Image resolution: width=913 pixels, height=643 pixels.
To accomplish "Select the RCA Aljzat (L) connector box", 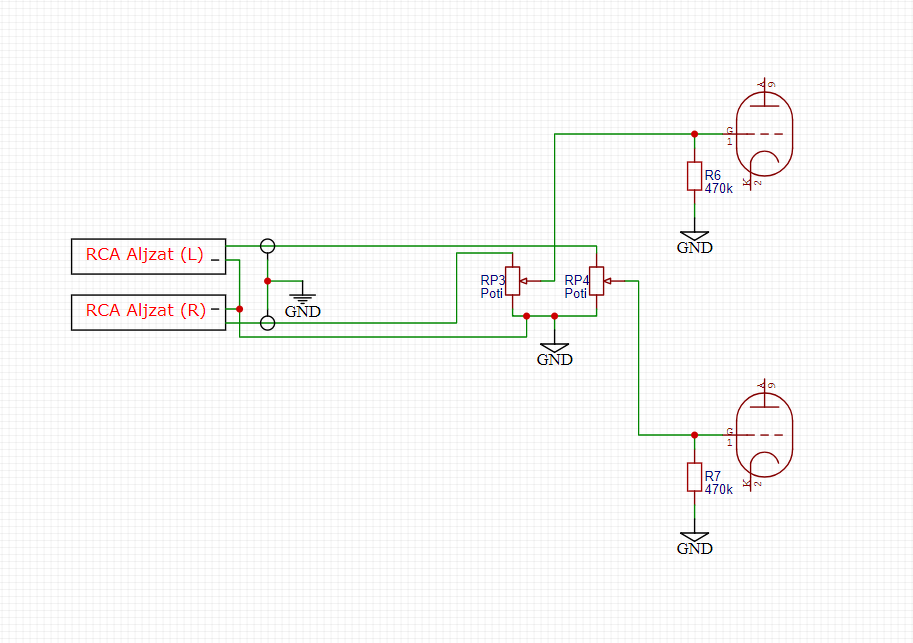I will 148,256.
